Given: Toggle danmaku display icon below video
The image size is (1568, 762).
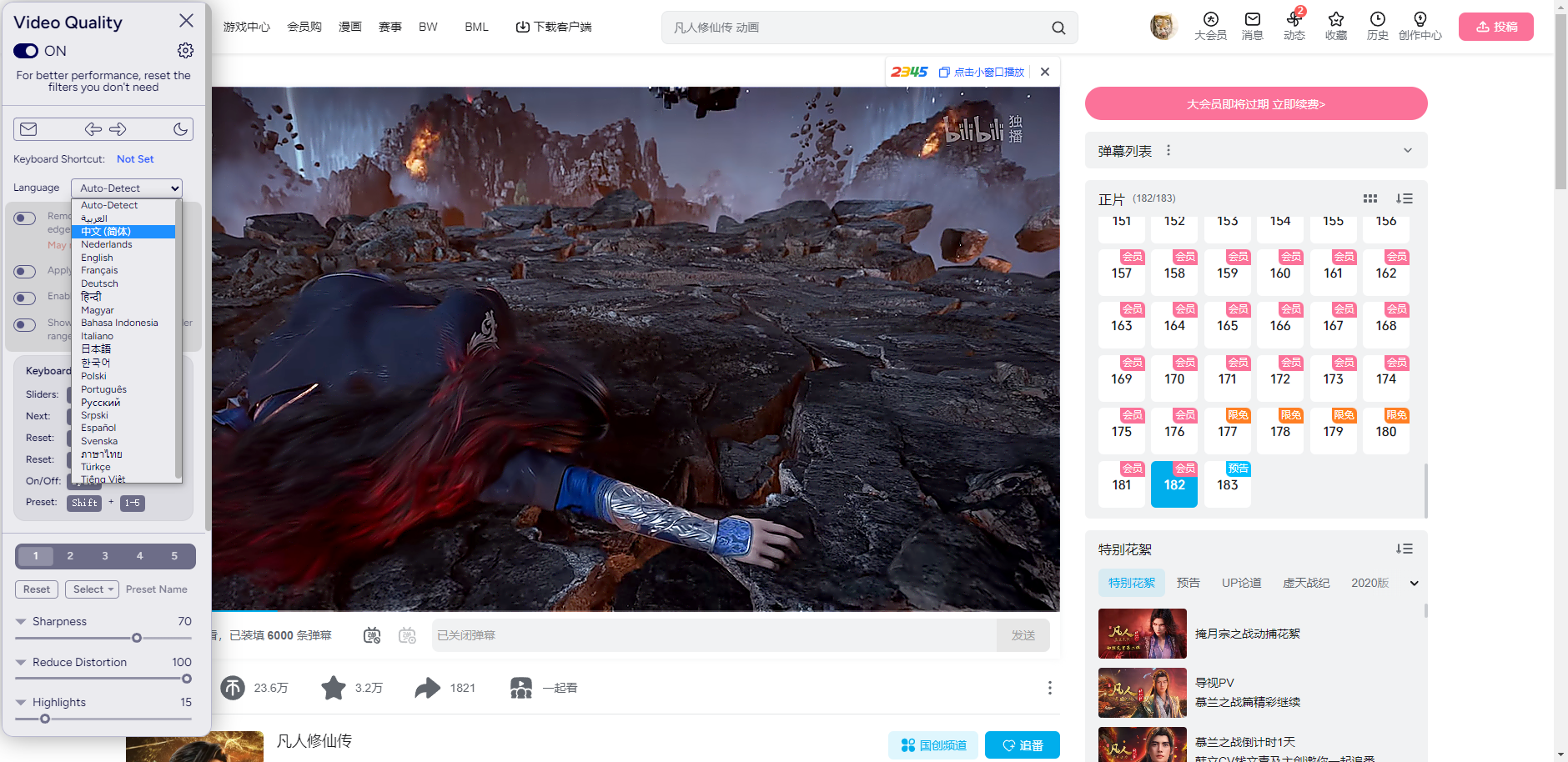Looking at the screenshot, I should (372, 635).
